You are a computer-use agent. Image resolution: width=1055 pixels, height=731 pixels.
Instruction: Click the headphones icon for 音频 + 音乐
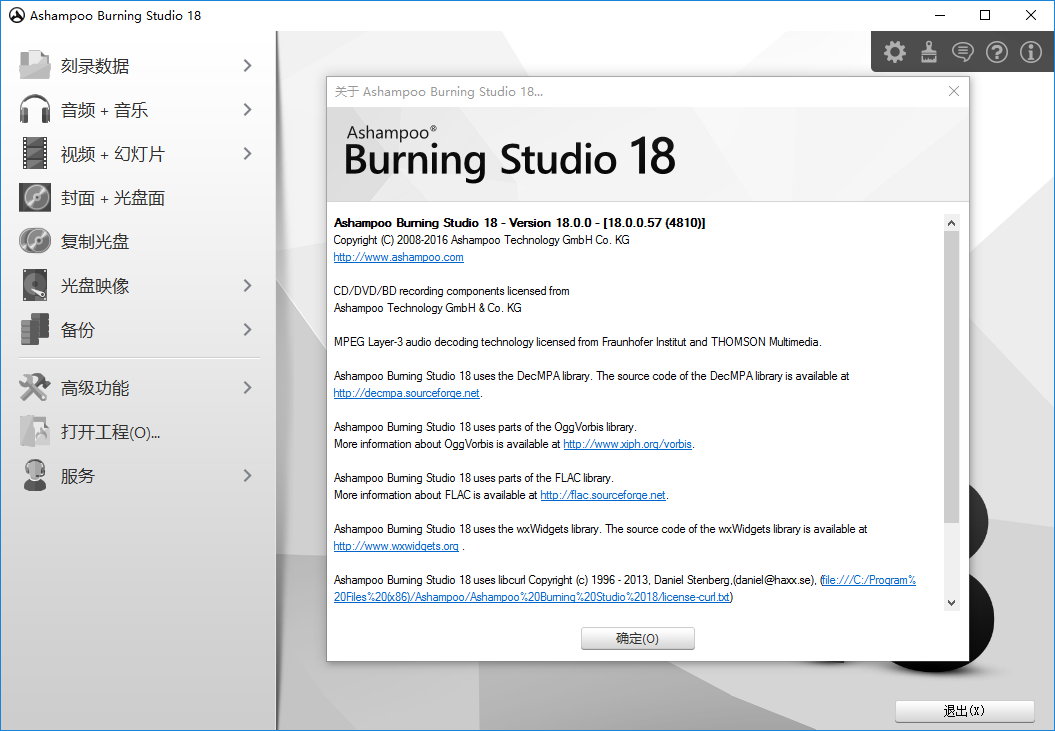(34, 109)
